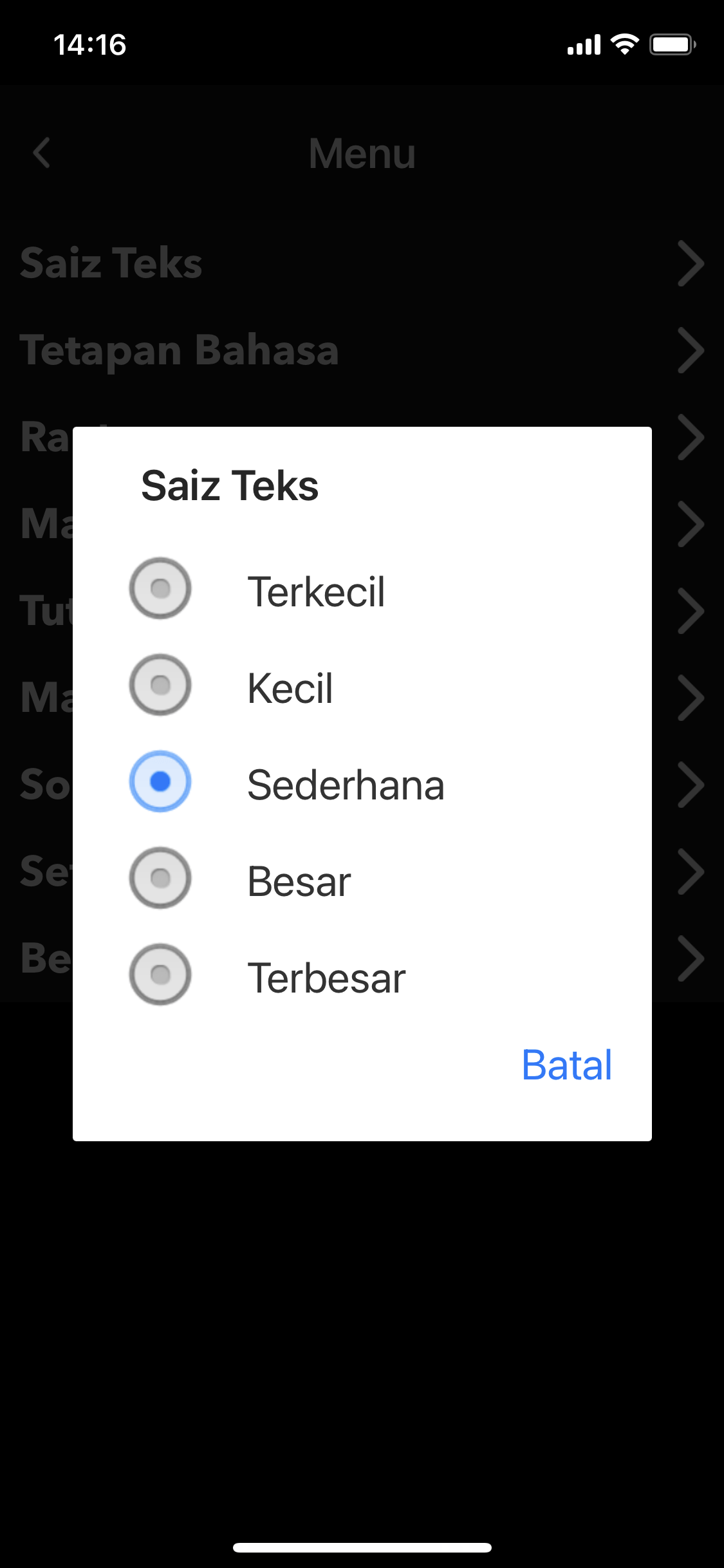Screen dimensions: 724x1568
Task: Pick the Besar radio option
Action: (x=160, y=878)
